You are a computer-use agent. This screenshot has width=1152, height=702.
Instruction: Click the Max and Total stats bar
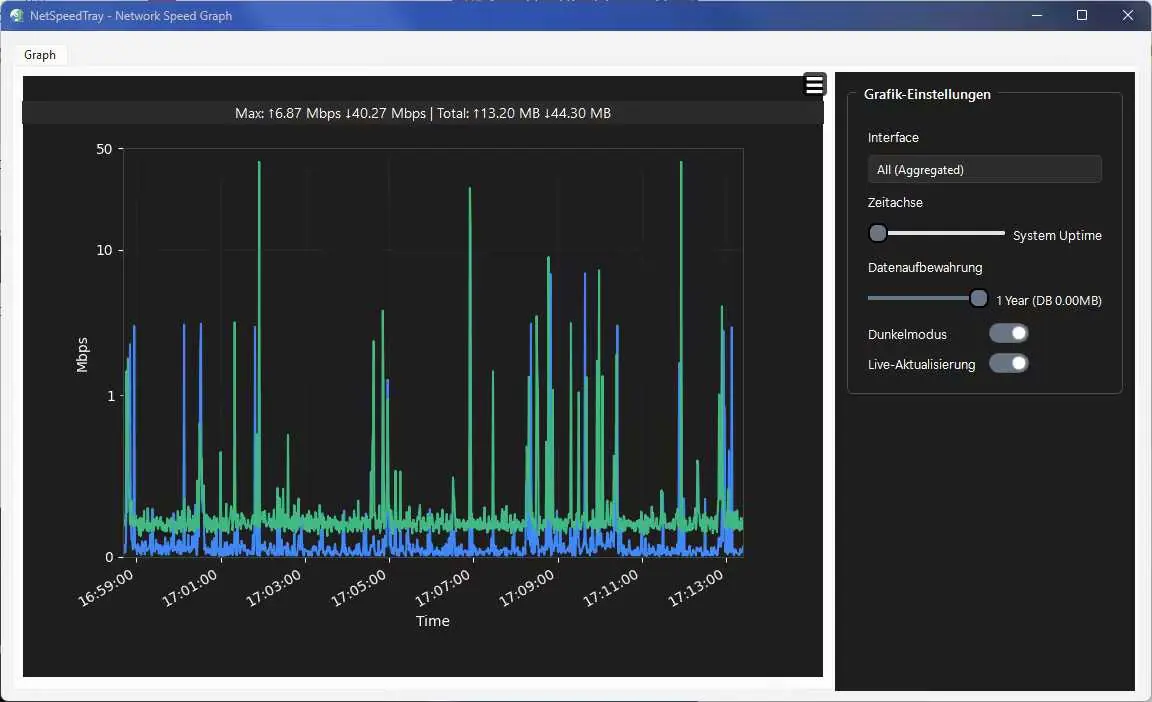pyautogui.click(x=423, y=113)
